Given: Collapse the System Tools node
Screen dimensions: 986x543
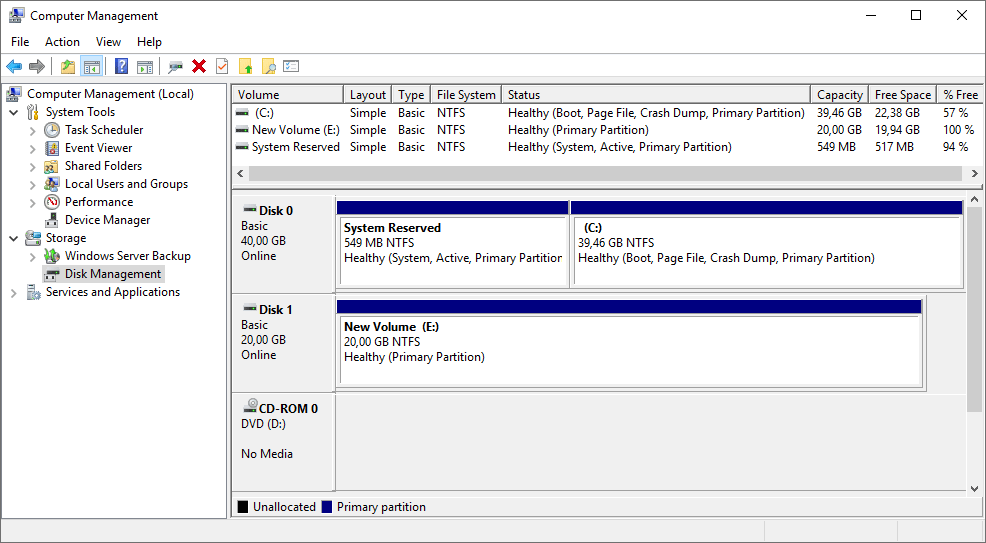Looking at the screenshot, I should coord(14,112).
